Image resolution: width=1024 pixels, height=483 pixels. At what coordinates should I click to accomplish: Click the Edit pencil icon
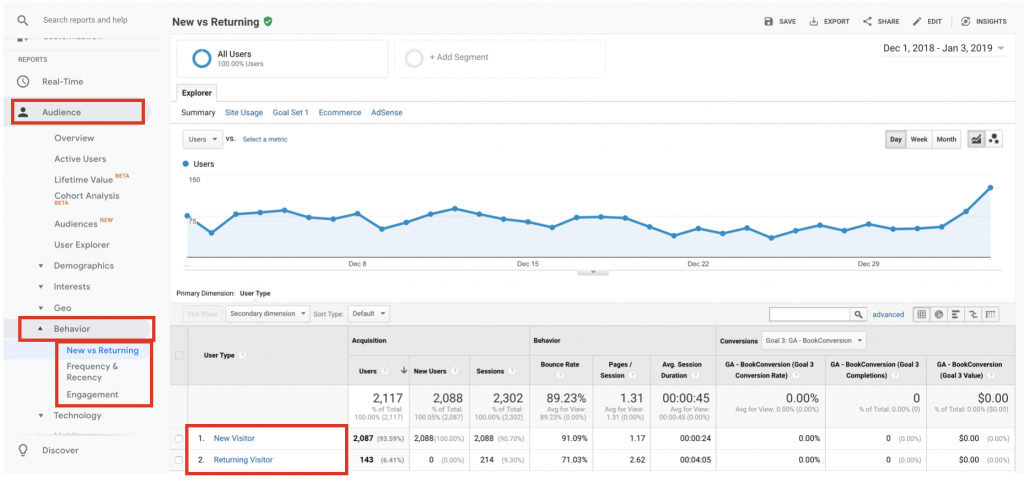pos(919,21)
